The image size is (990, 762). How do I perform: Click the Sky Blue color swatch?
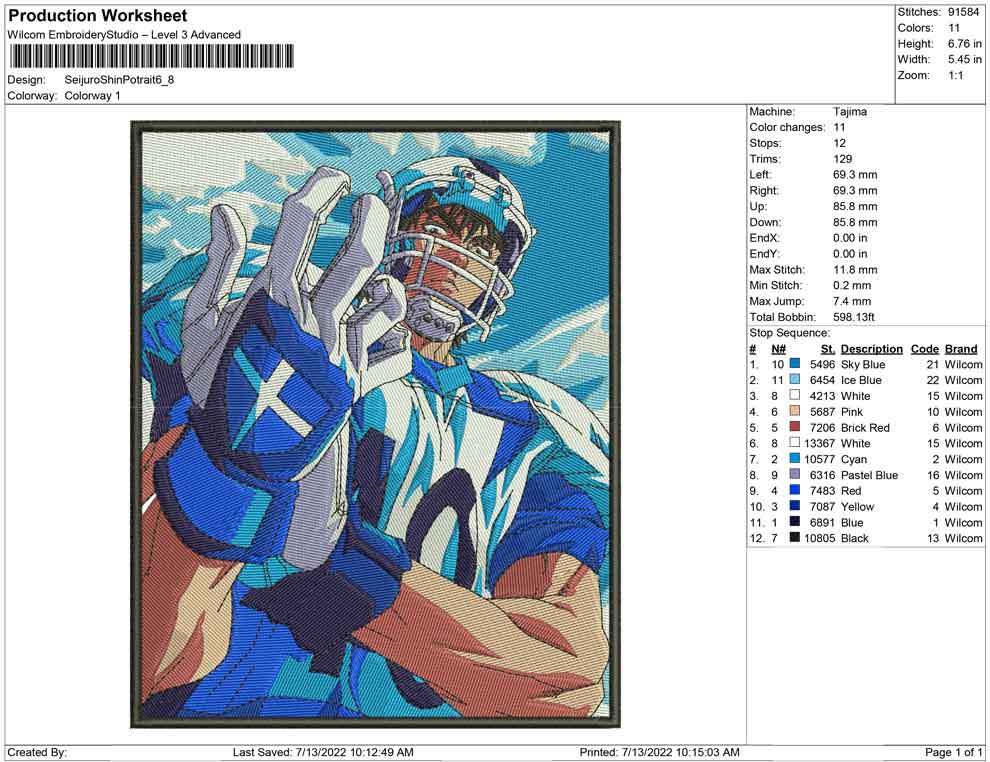click(x=795, y=364)
